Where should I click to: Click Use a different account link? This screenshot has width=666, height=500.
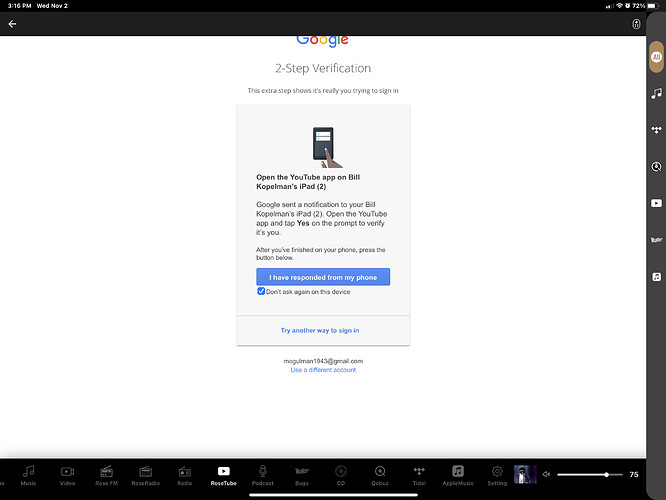(323, 370)
